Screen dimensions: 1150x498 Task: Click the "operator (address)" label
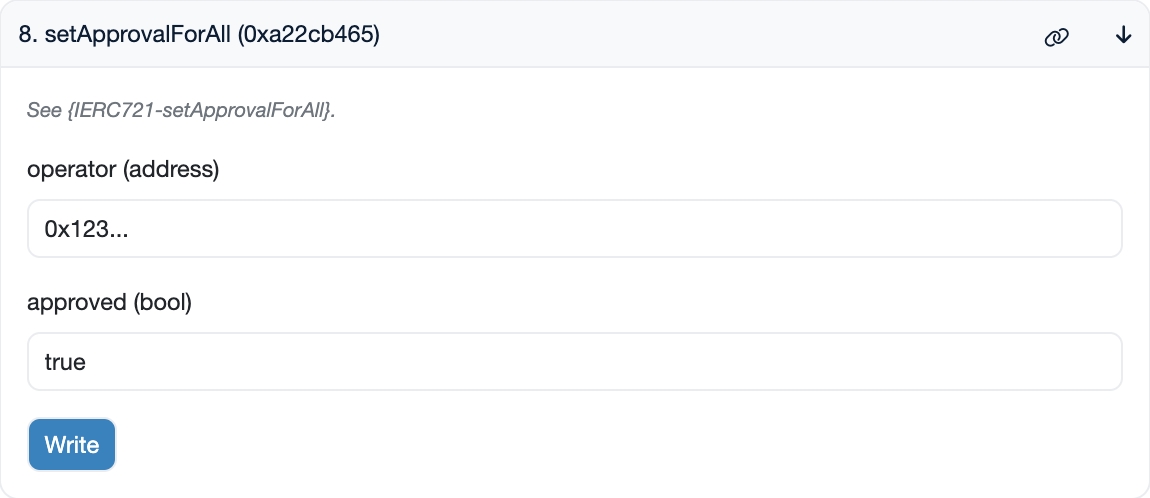[x=123, y=169]
